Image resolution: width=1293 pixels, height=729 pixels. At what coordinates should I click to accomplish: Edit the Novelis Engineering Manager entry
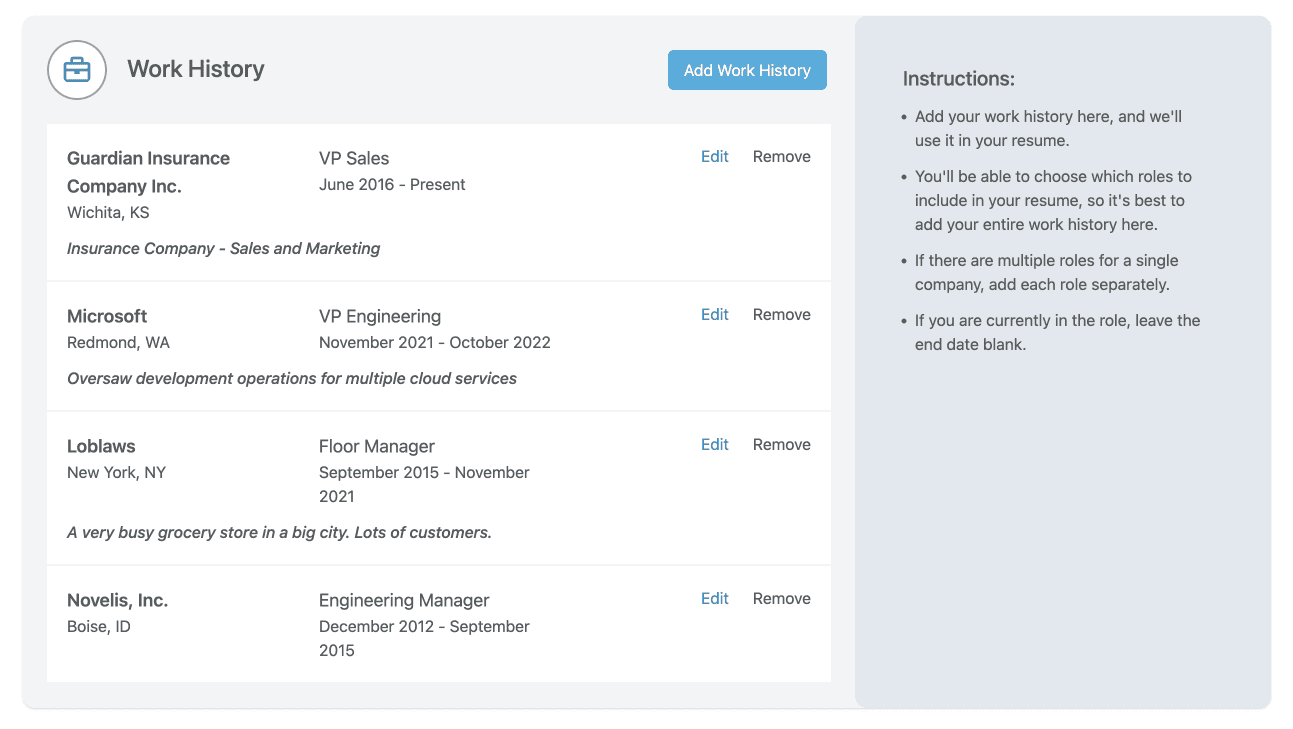click(715, 599)
